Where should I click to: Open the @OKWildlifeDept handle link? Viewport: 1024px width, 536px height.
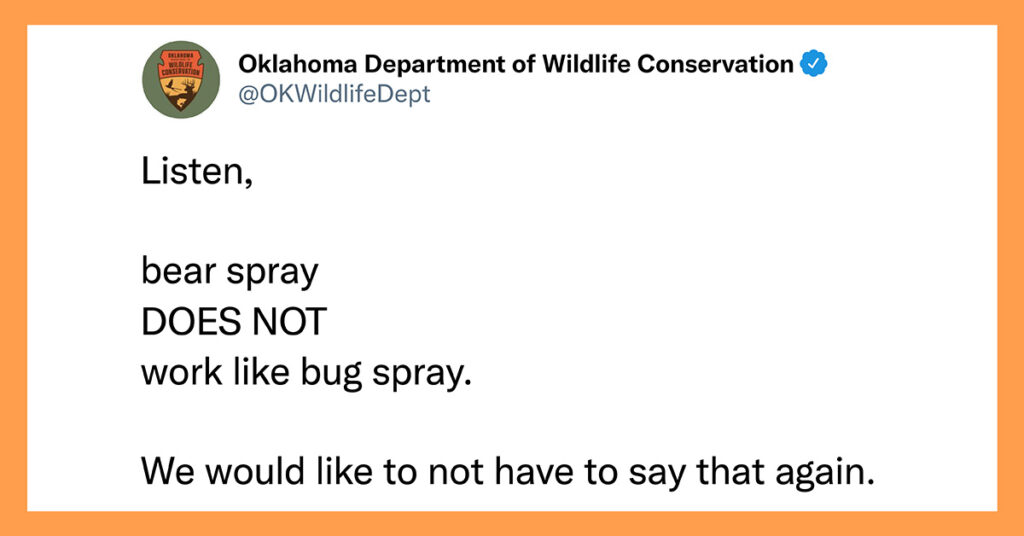tap(334, 94)
